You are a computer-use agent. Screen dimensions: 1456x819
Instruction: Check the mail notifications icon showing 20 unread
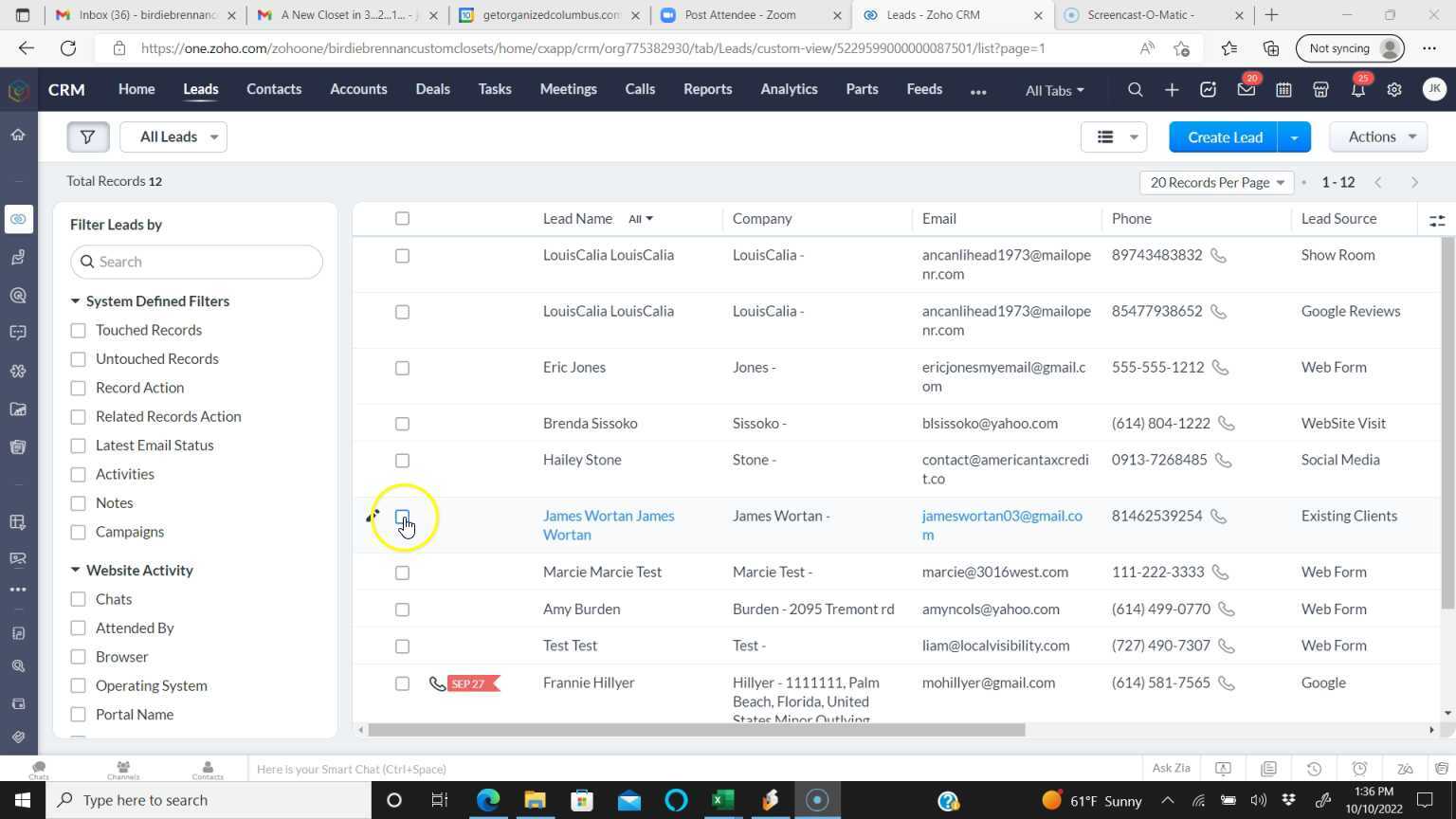1245,89
